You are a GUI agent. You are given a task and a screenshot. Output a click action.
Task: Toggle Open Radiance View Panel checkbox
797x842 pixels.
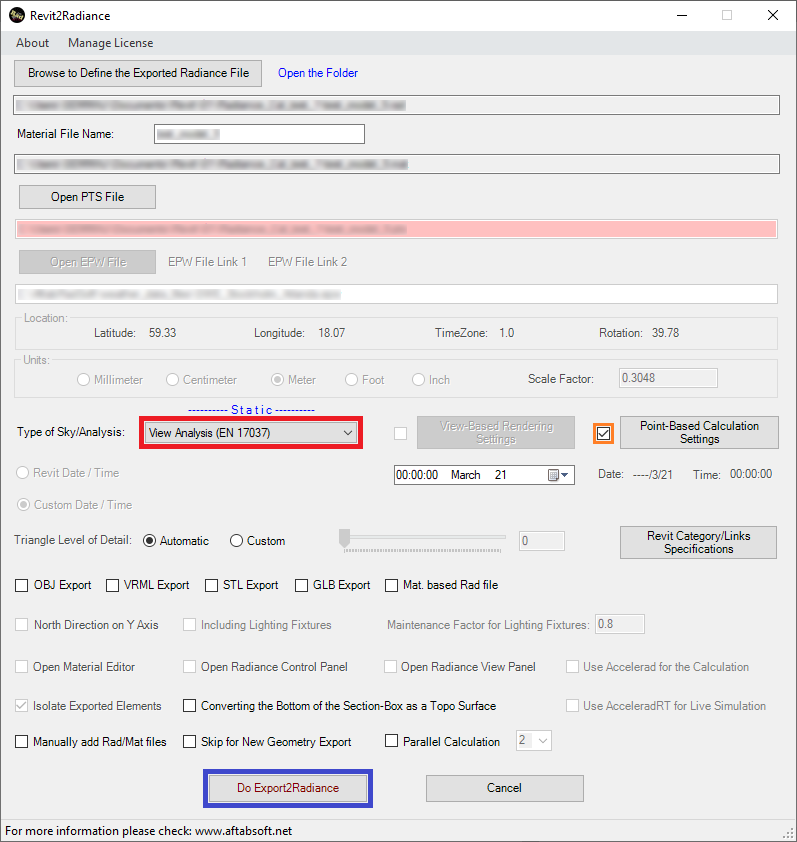point(390,667)
